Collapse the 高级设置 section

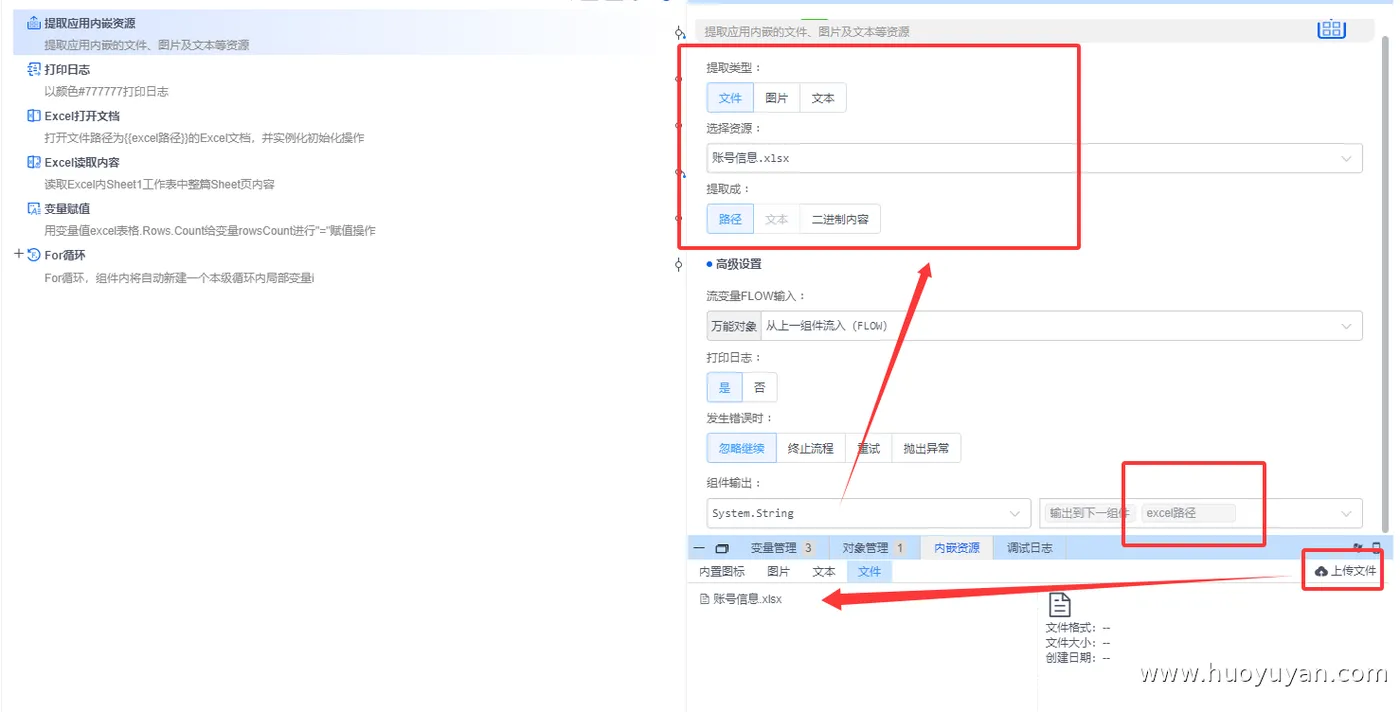(x=734, y=264)
